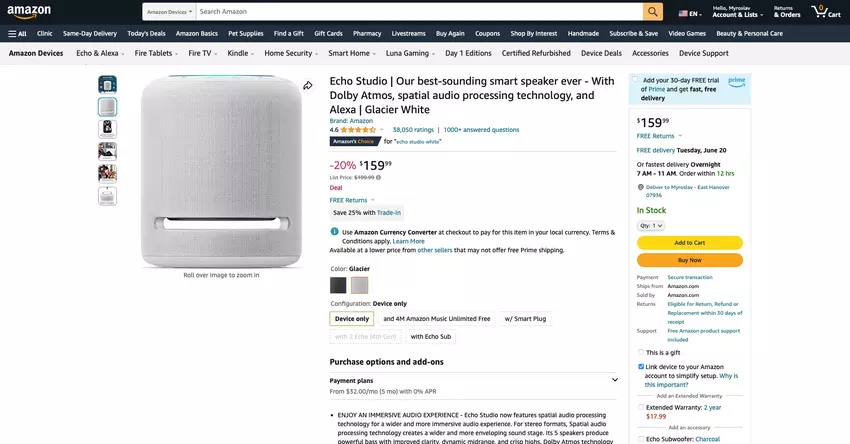Open the Today's Deals nav item
The image size is (850, 444).
click(146, 33)
